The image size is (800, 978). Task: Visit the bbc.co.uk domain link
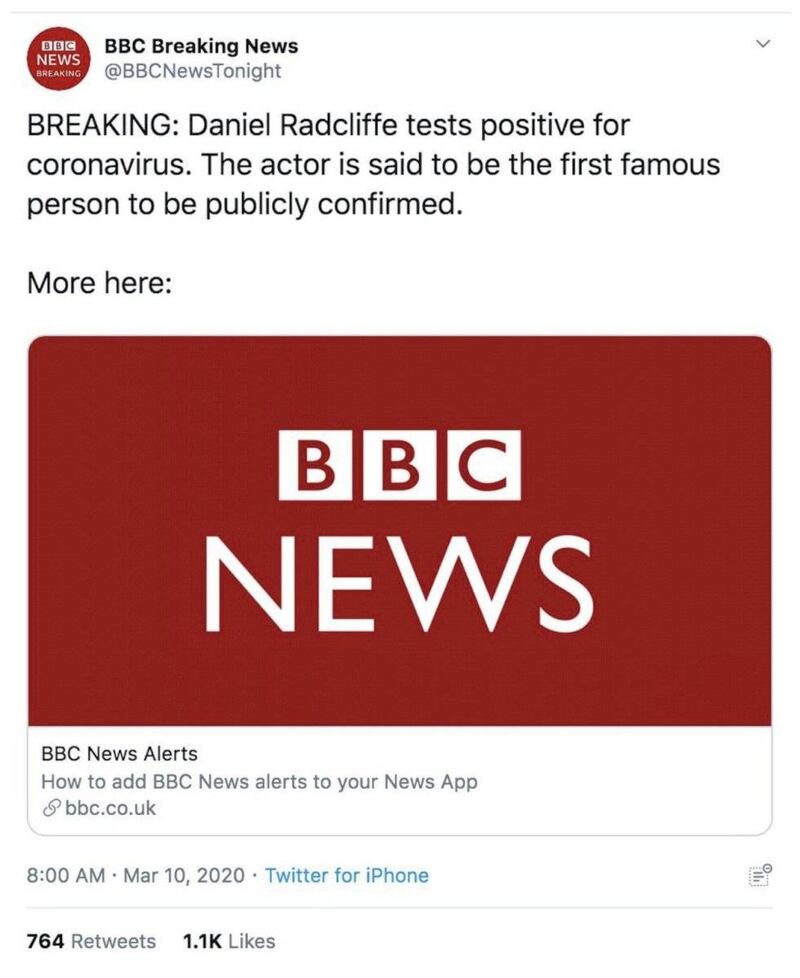[x=110, y=808]
